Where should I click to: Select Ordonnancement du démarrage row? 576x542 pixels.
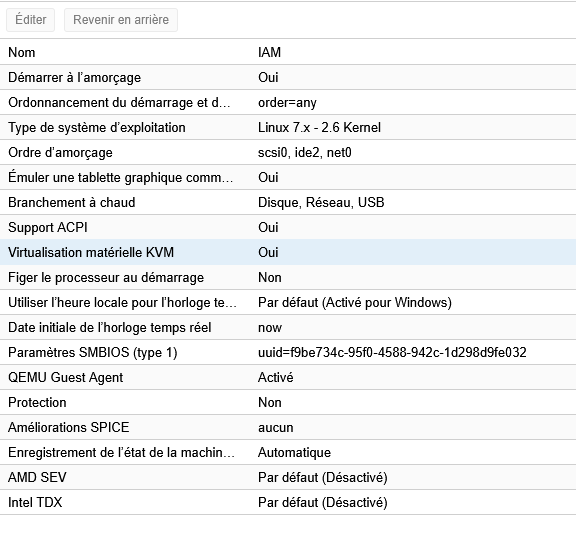(288, 103)
